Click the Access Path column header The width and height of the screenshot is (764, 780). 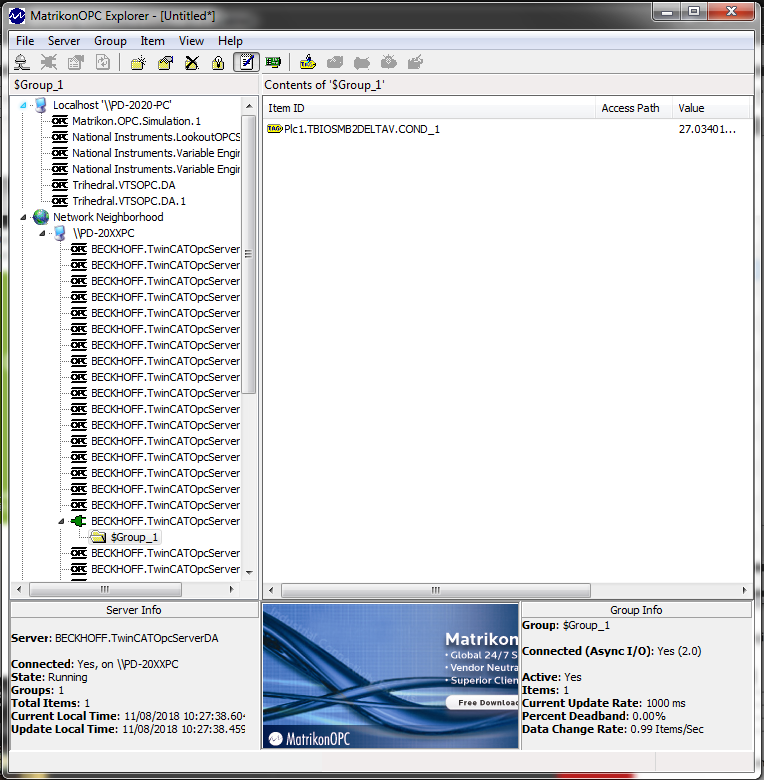click(x=634, y=108)
